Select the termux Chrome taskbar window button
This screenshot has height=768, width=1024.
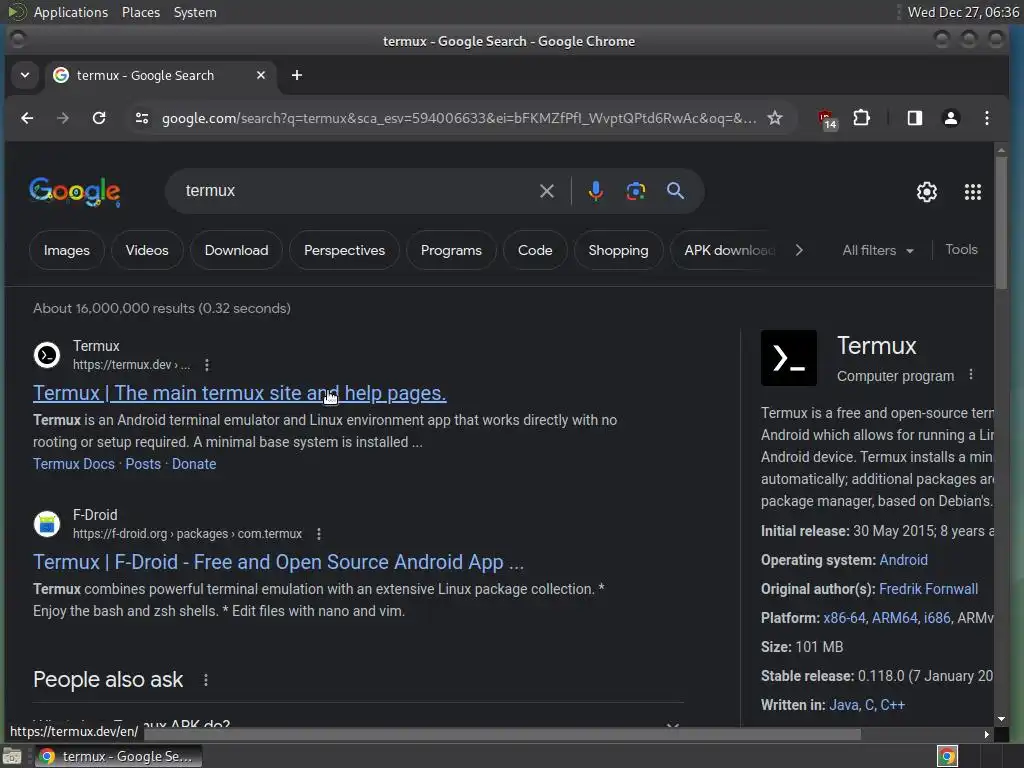point(118,756)
